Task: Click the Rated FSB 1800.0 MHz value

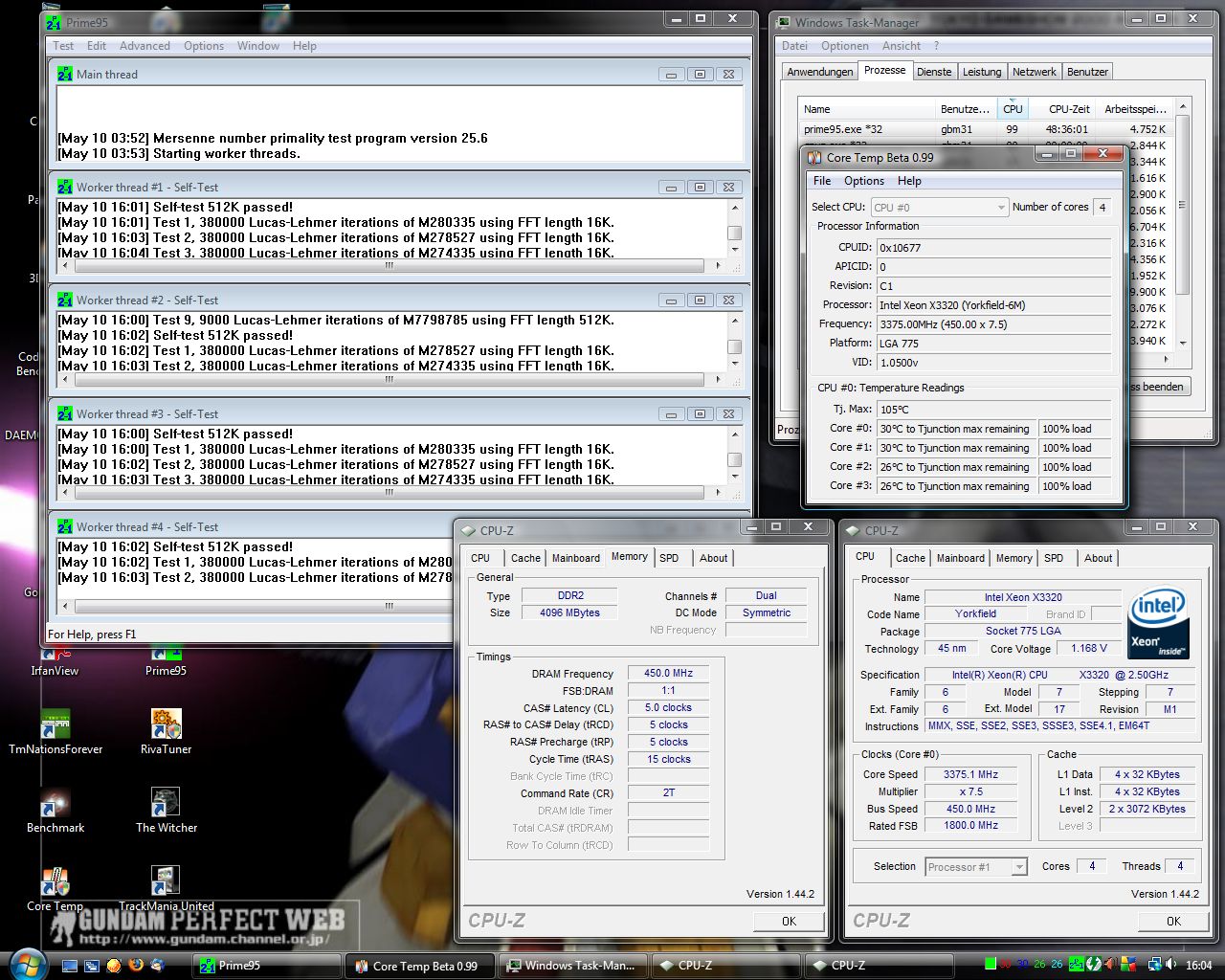Action: (970, 825)
